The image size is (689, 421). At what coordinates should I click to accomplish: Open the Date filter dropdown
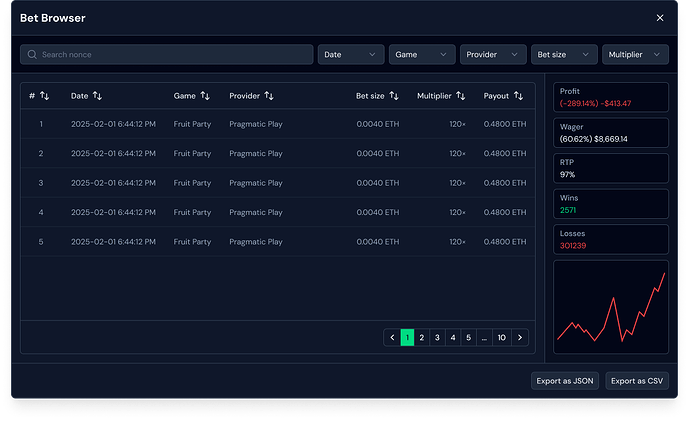pos(351,54)
